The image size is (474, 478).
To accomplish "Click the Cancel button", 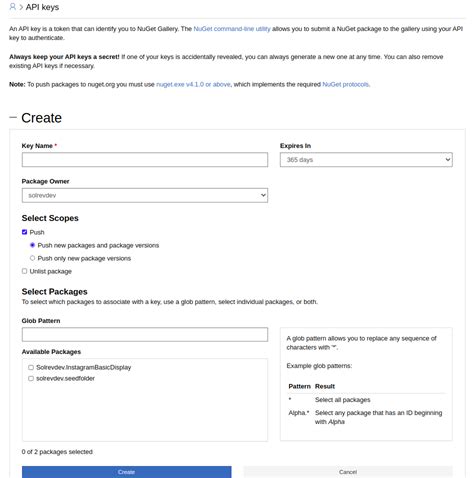I will (348, 472).
